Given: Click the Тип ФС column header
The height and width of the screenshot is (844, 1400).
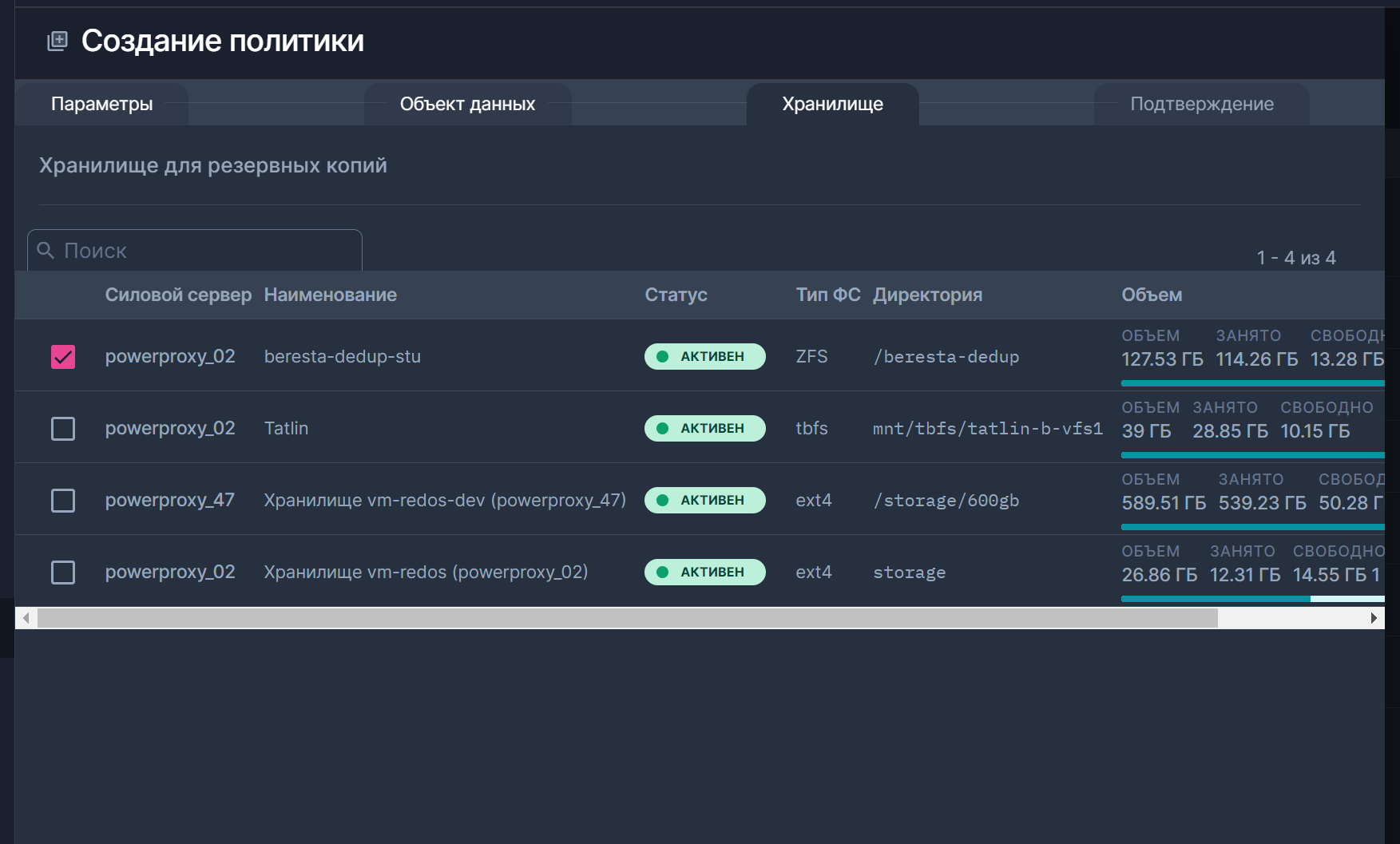Looking at the screenshot, I should (x=827, y=295).
